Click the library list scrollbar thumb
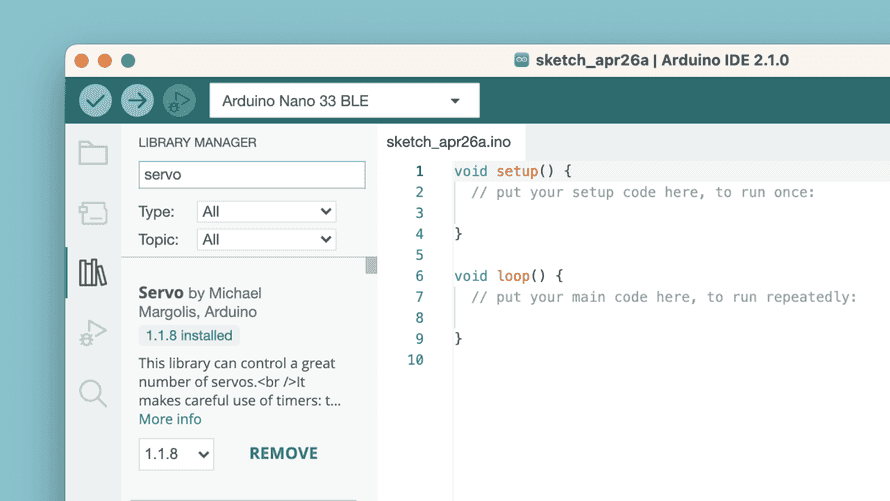The image size is (890, 501). pyautogui.click(x=371, y=265)
